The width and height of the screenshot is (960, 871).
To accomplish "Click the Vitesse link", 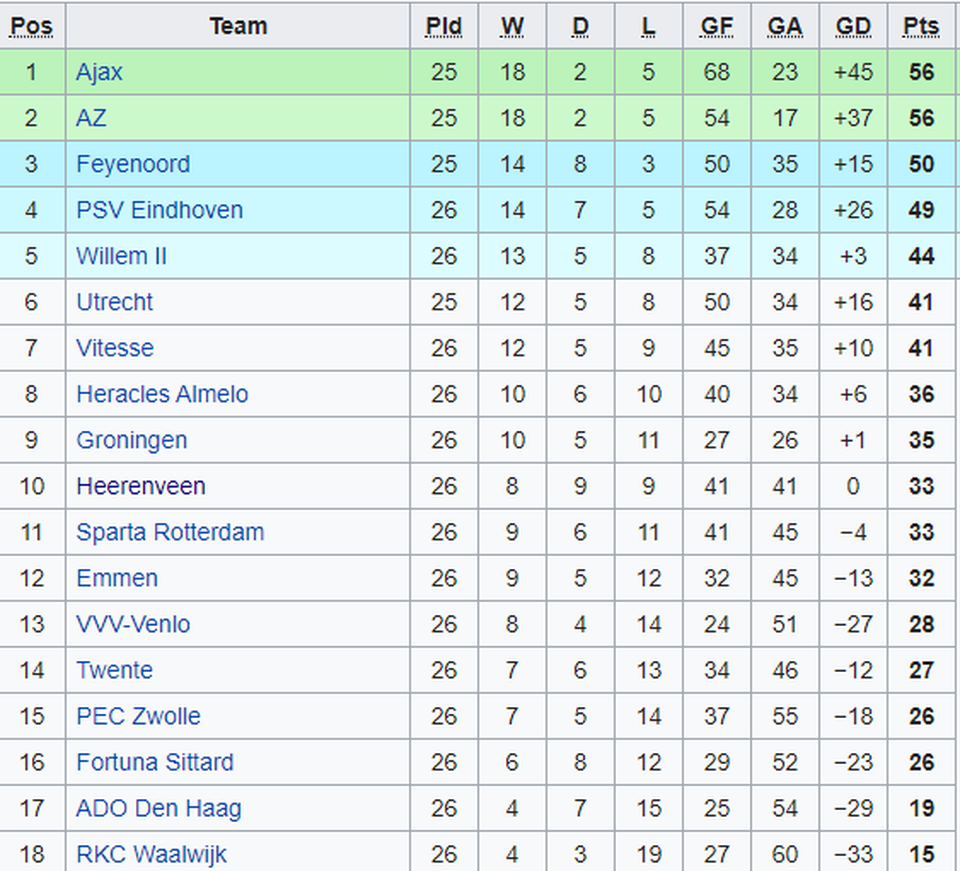I will point(114,348).
